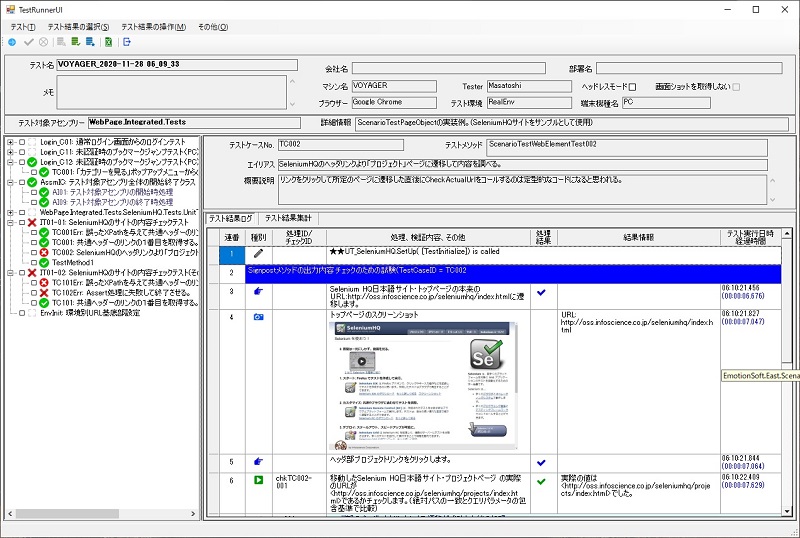
Task: Check the box for Login_C01 tree node
Action: pos(22,142)
